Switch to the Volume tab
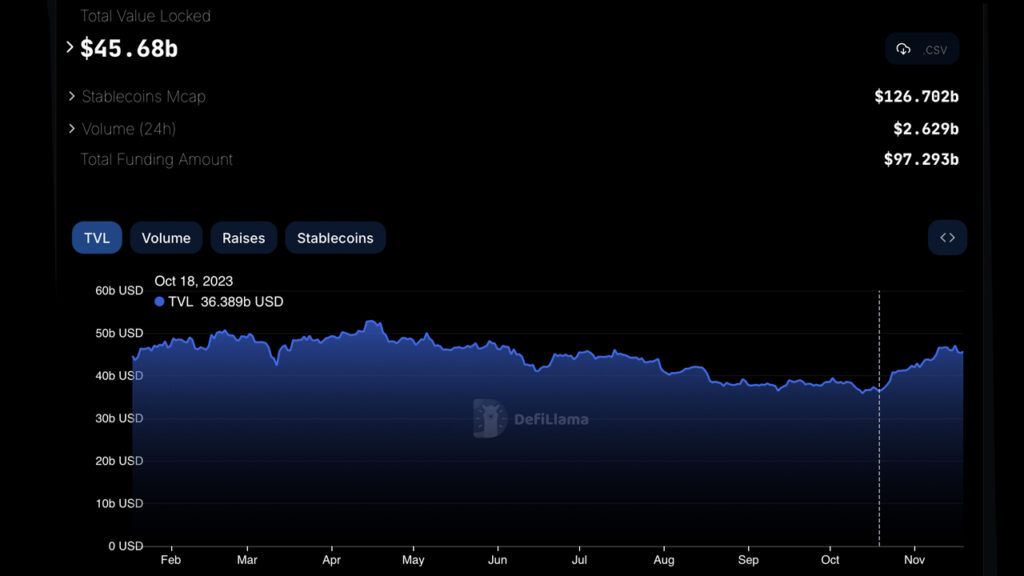The width and height of the screenshot is (1024, 576). pyautogui.click(x=166, y=237)
